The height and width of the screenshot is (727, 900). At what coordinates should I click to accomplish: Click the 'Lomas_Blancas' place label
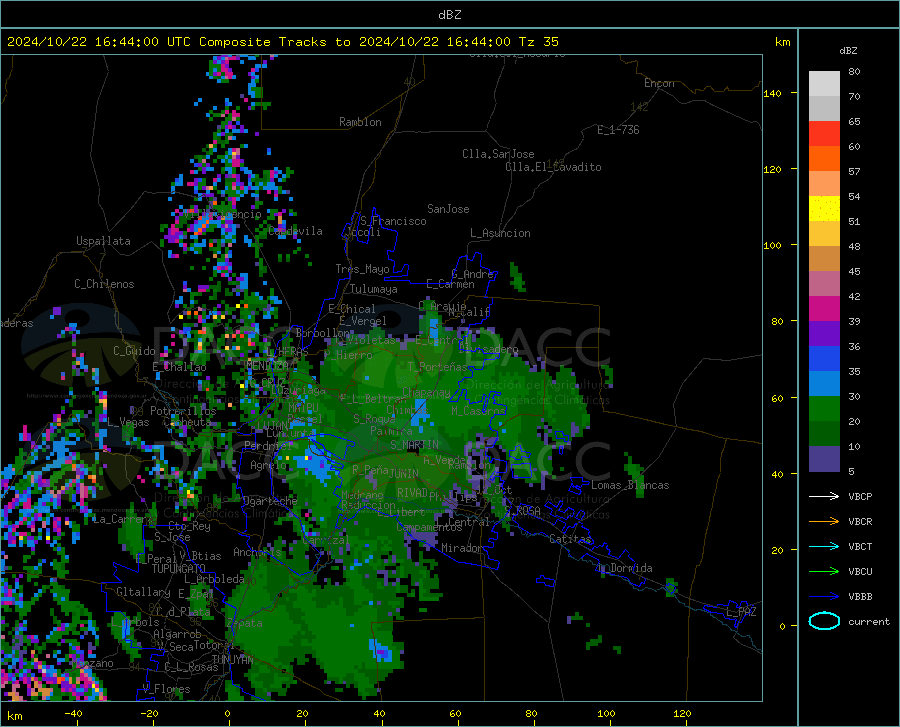(x=630, y=485)
